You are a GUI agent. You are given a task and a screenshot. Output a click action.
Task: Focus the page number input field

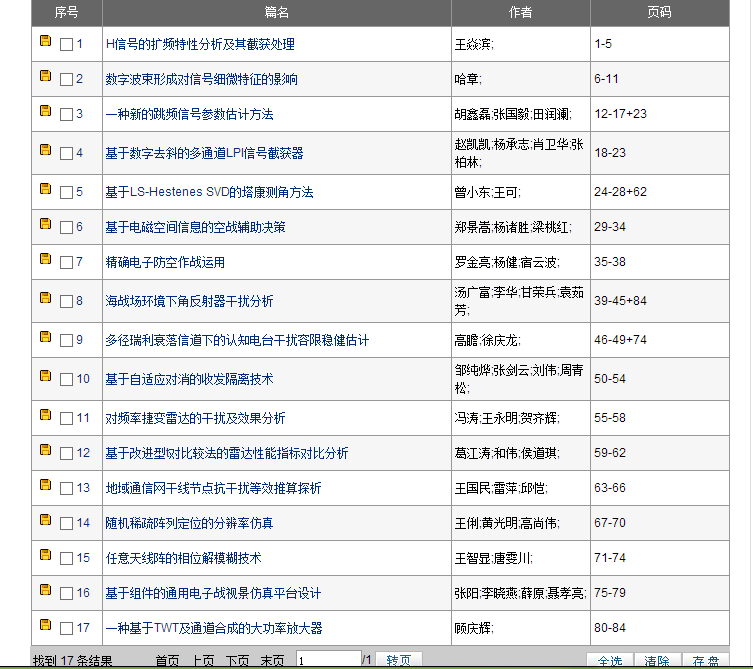329,660
